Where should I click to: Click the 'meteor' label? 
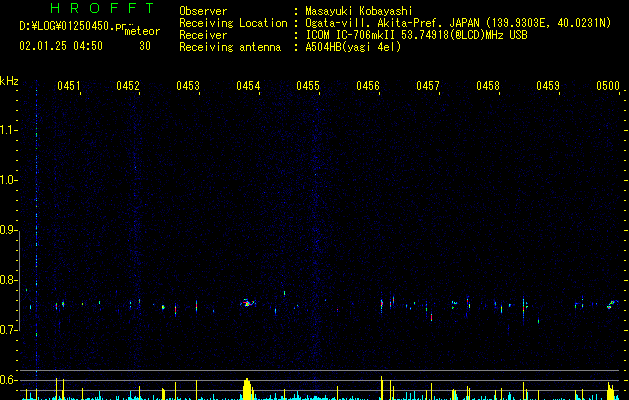(x=142, y=31)
